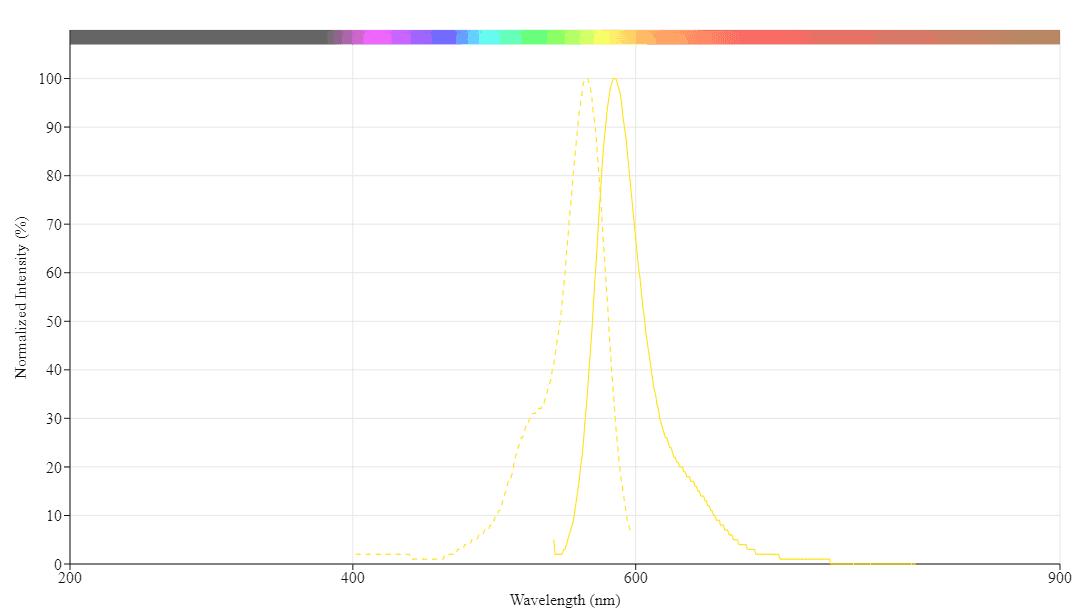The height and width of the screenshot is (614, 1080).
Task: Click the 0 tick label on y-axis
Action: pyautogui.click(x=58, y=564)
